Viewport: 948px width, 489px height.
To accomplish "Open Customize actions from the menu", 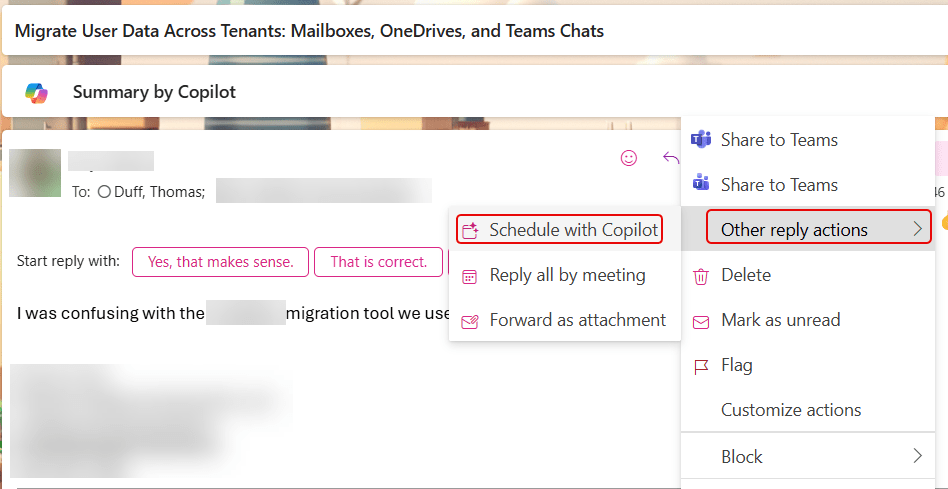I will pyautogui.click(x=791, y=410).
